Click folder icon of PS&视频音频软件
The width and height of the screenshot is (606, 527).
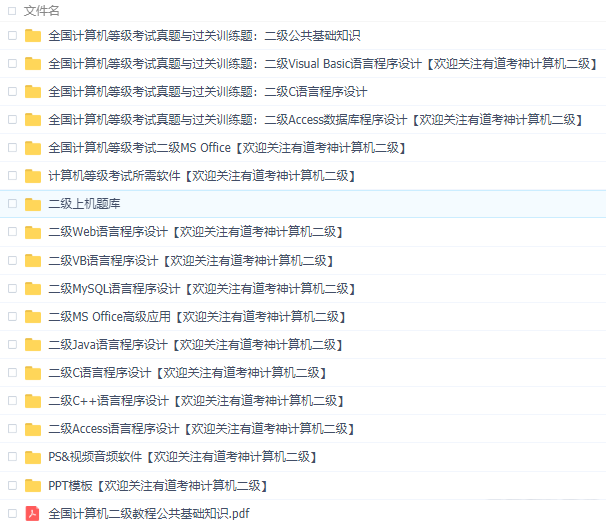pos(33,457)
